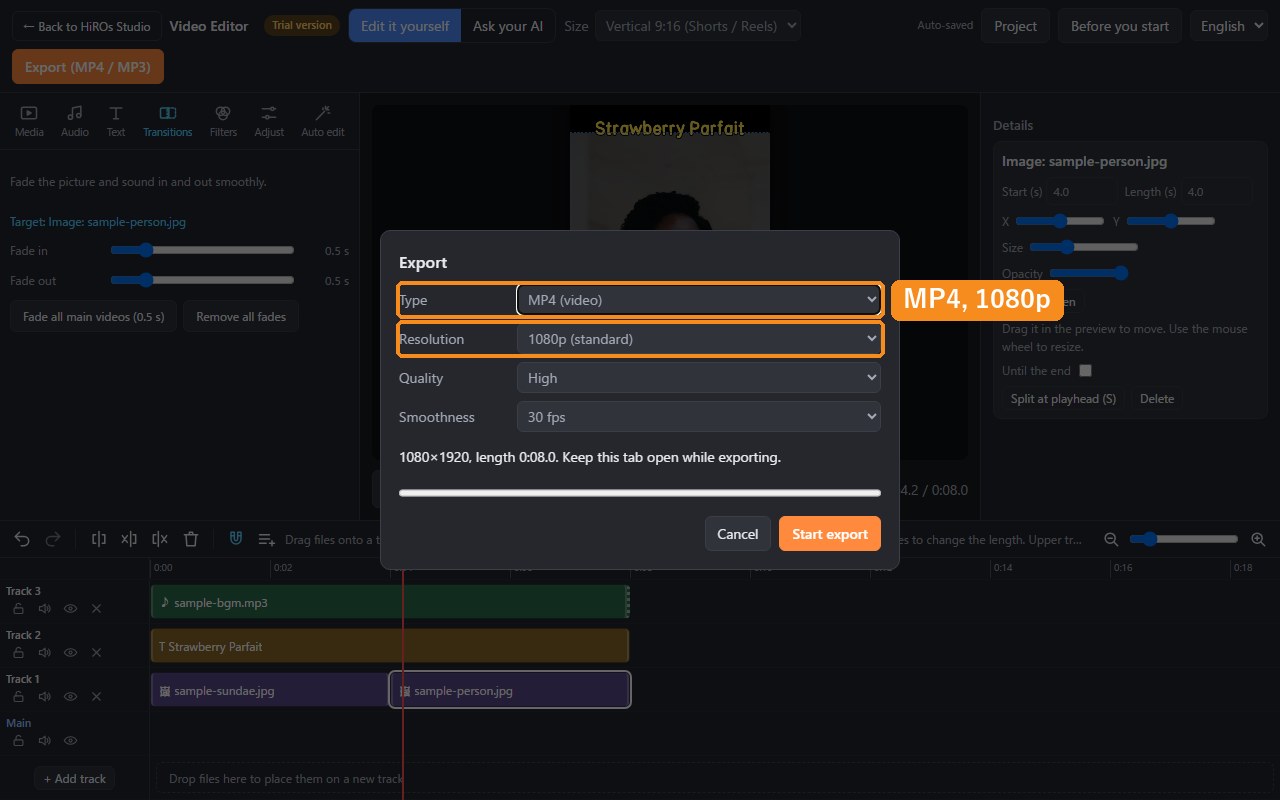Open the English language dropdown

click(x=1229, y=26)
